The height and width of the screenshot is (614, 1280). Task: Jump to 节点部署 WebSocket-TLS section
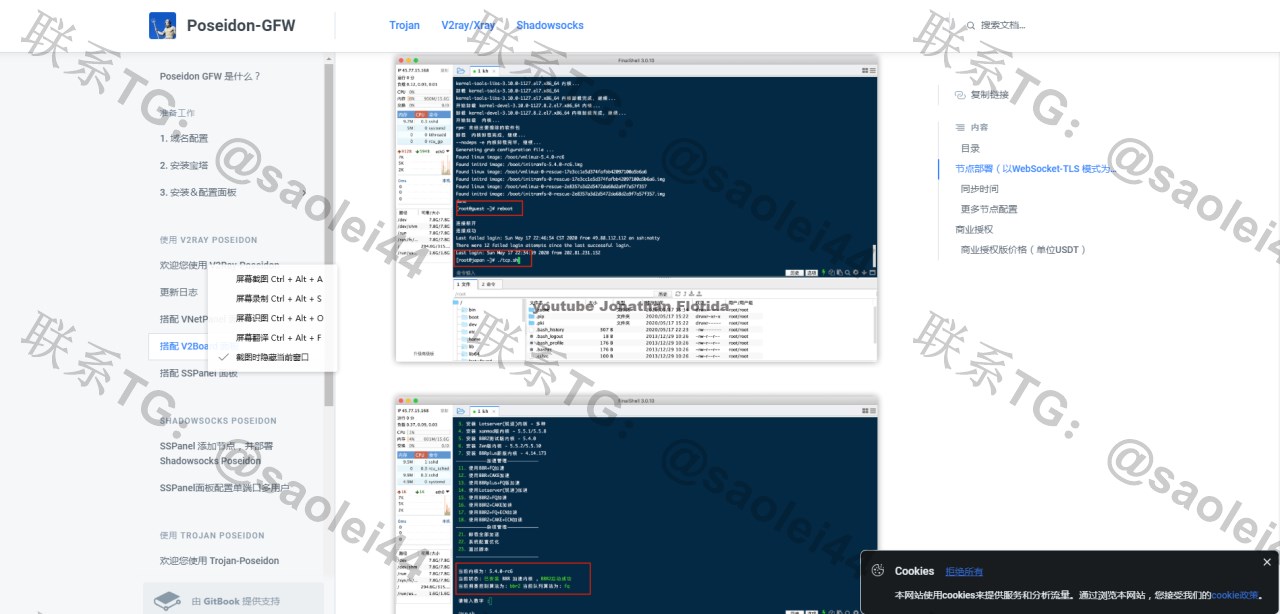(x=1034, y=169)
